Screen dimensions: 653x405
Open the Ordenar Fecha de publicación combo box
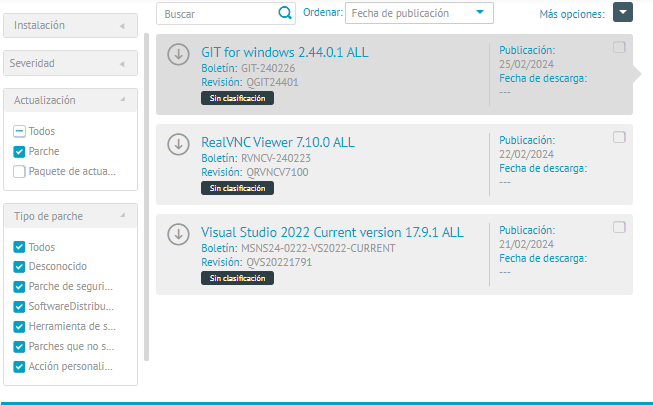pos(419,13)
